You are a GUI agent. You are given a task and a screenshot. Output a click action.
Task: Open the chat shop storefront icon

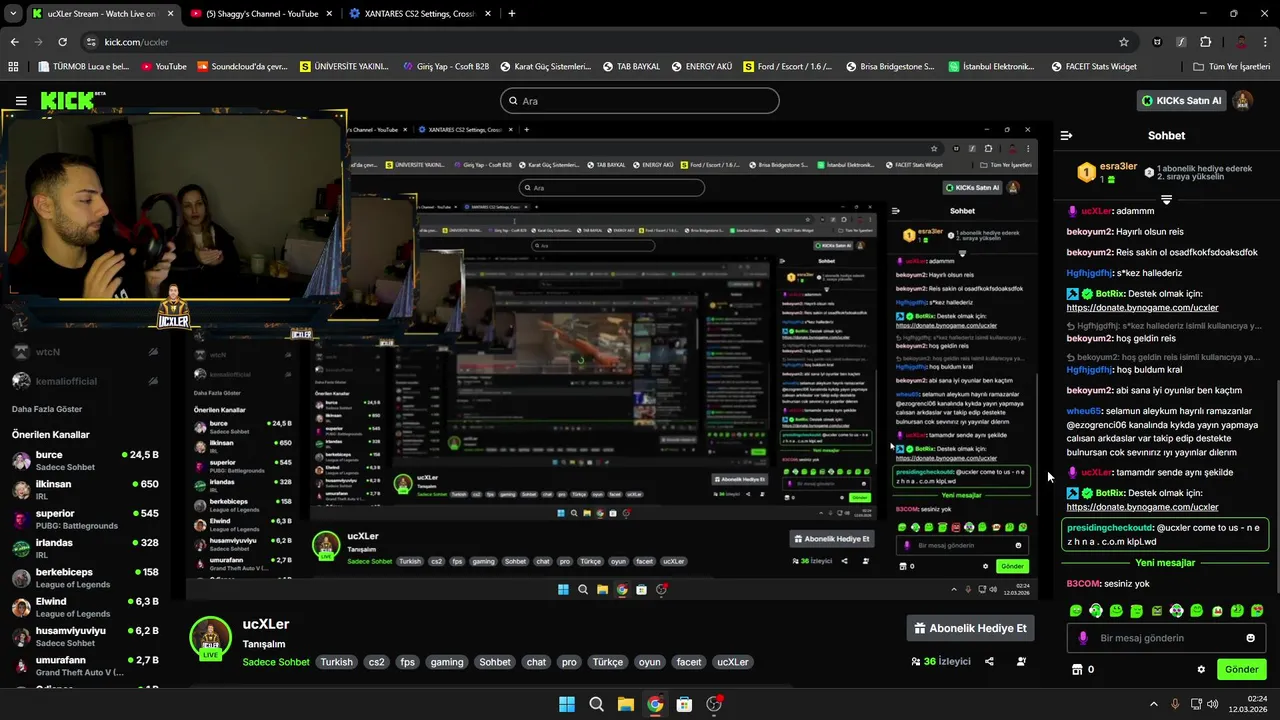pyautogui.click(x=1077, y=669)
